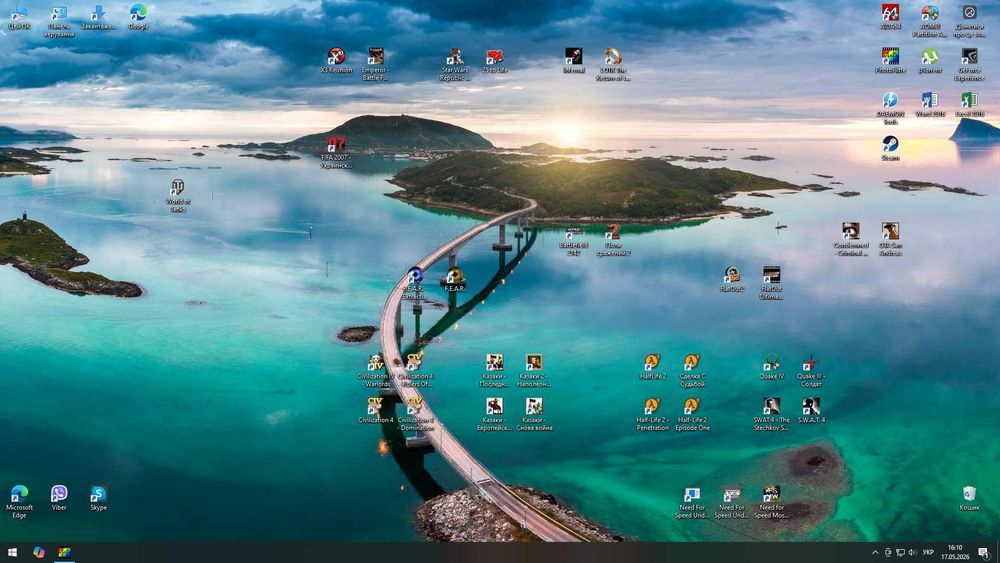This screenshot has width=1000, height=563.
Task: Select the FlatOut2 desktop icon
Action: pos(732,279)
